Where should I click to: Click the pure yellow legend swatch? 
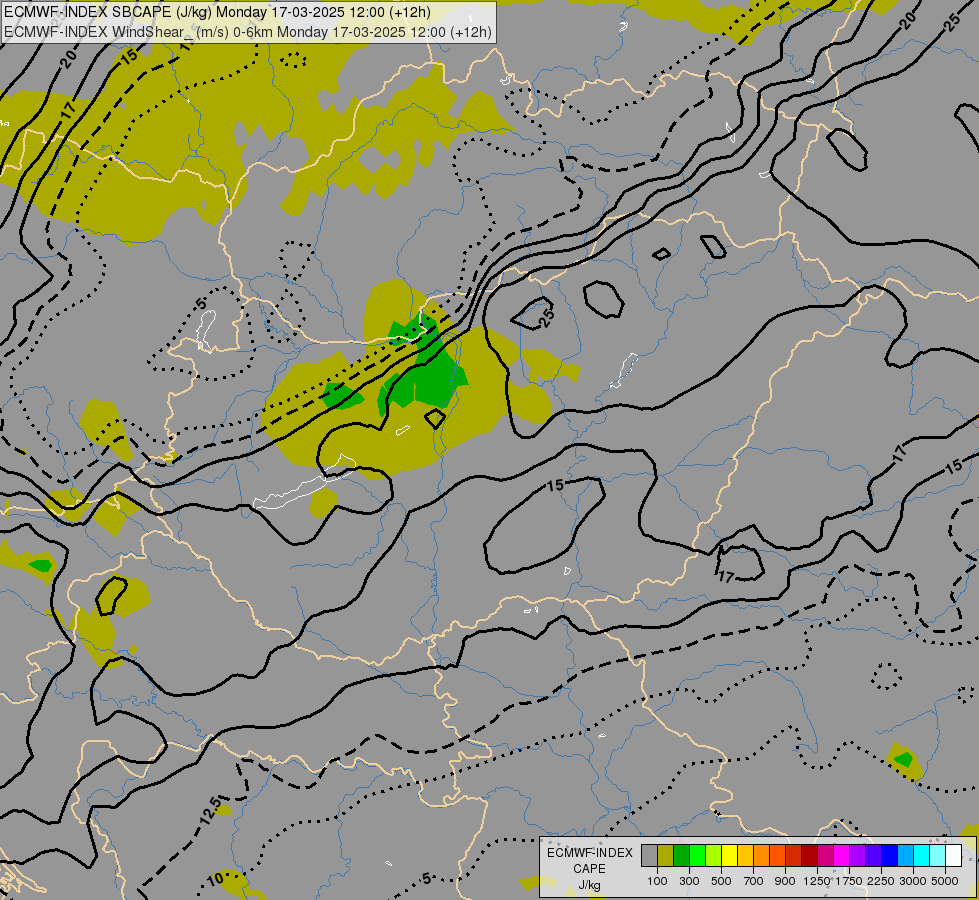point(730,855)
